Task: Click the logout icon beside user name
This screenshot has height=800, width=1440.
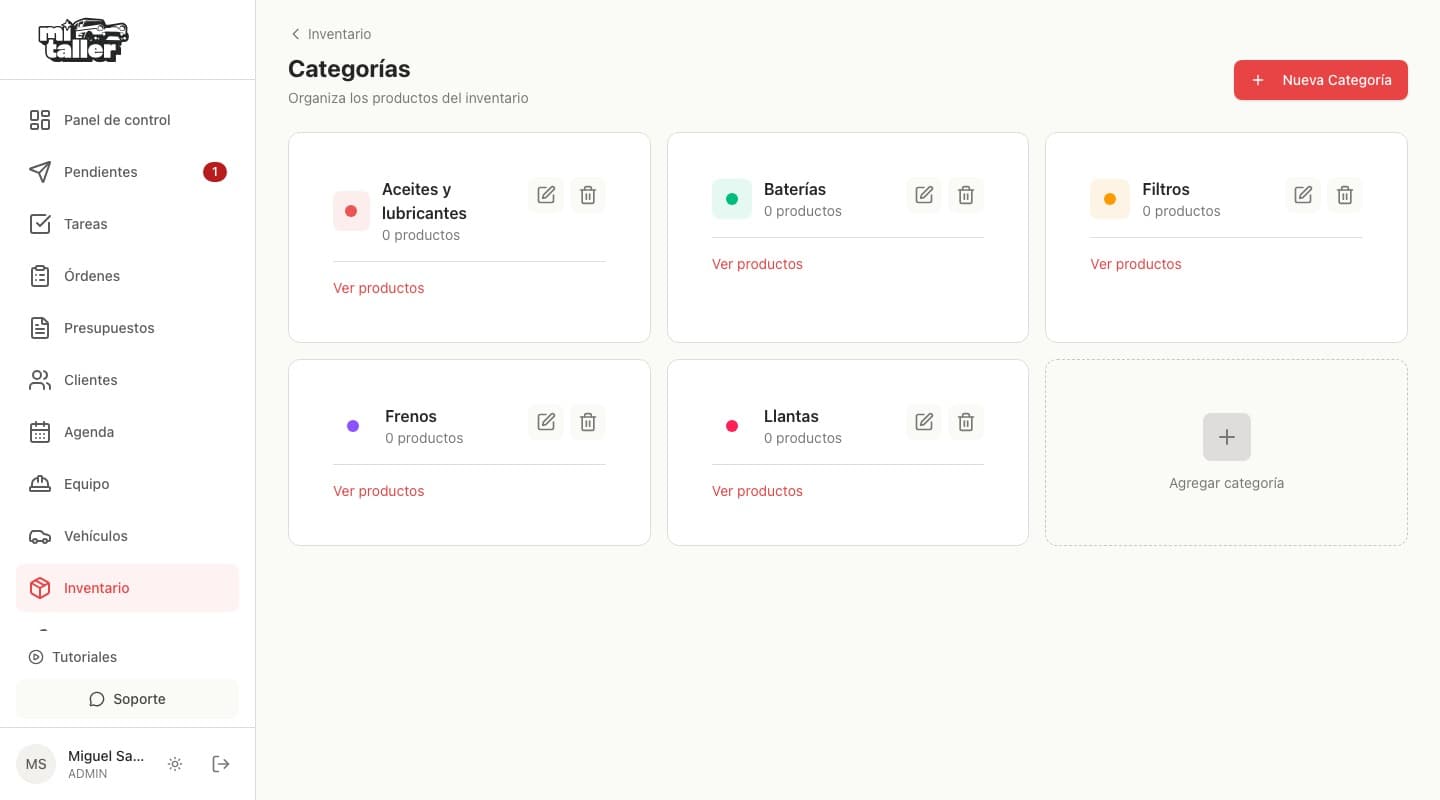Action: point(221,764)
